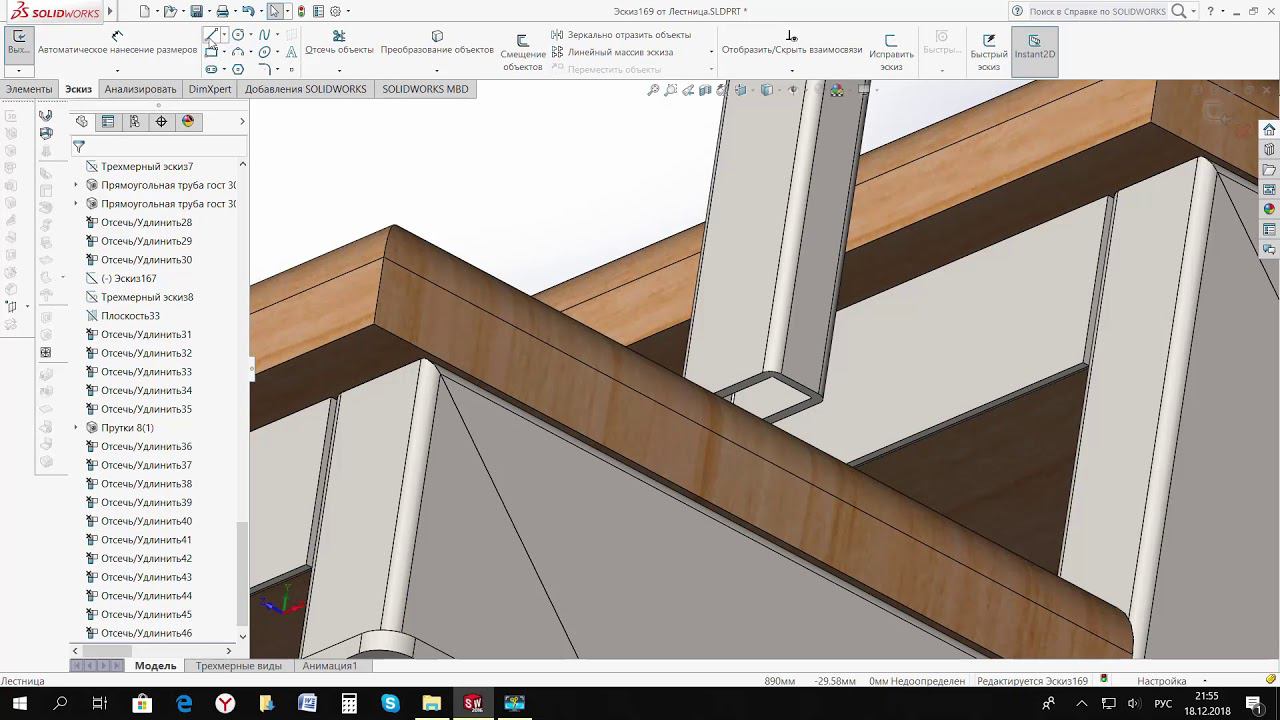1280x720 pixels.
Task: Choose the Ellipse sketch tool
Action: [x=264, y=52]
